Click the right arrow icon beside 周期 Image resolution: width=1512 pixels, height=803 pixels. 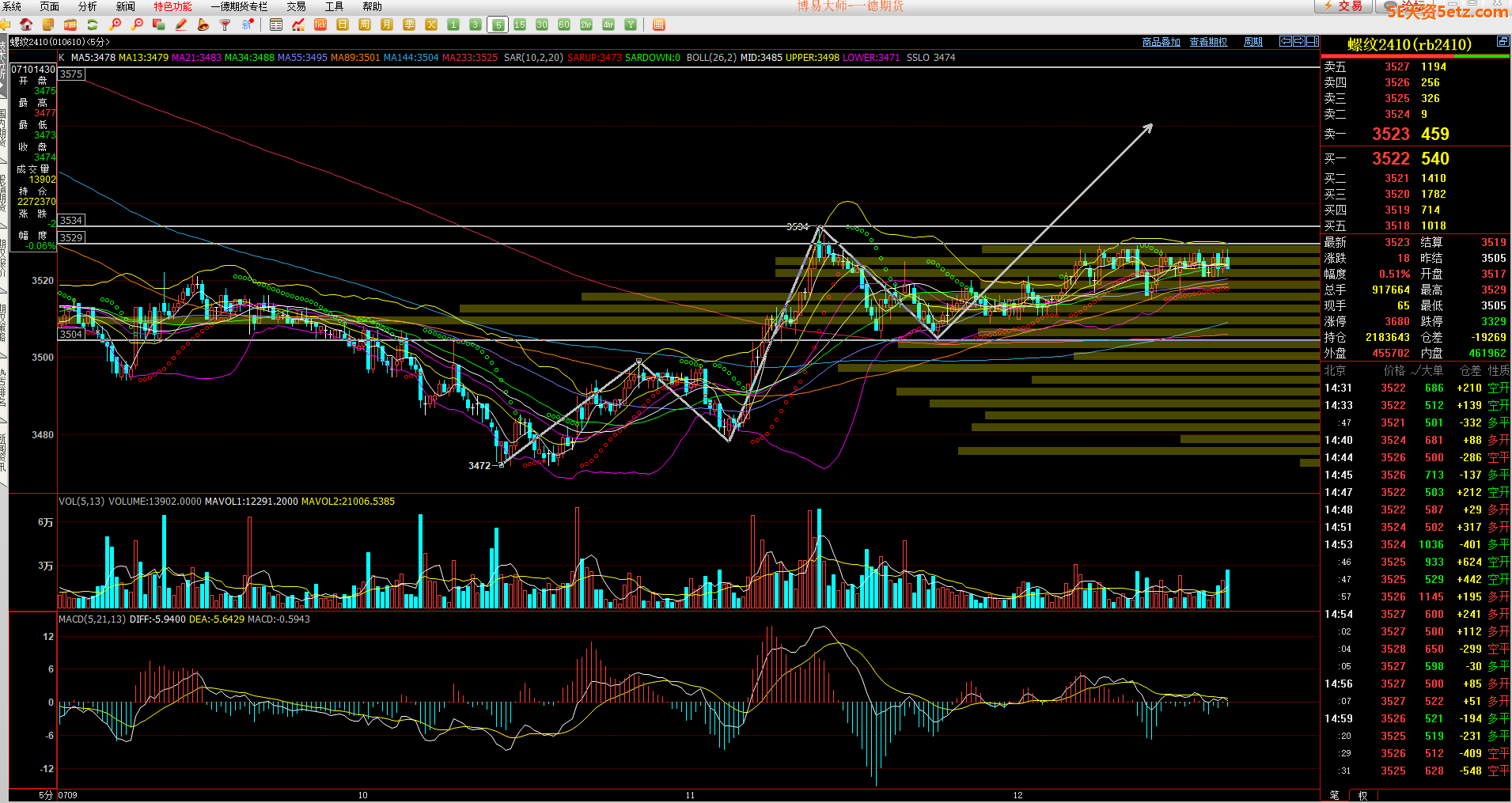click(x=1298, y=41)
